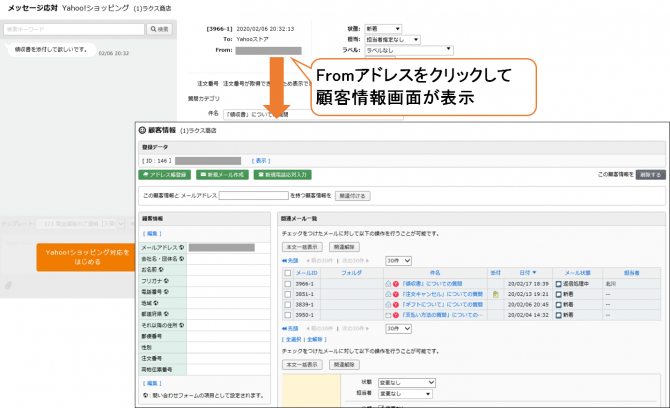Click the closed-envelope icon in row 3950-1
The height and width of the screenshot is (408, 670).
(x=388, y=315)
